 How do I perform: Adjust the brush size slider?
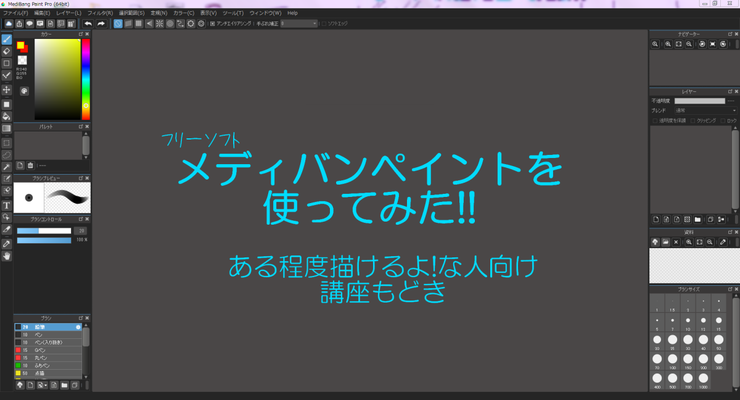(44, 231)
